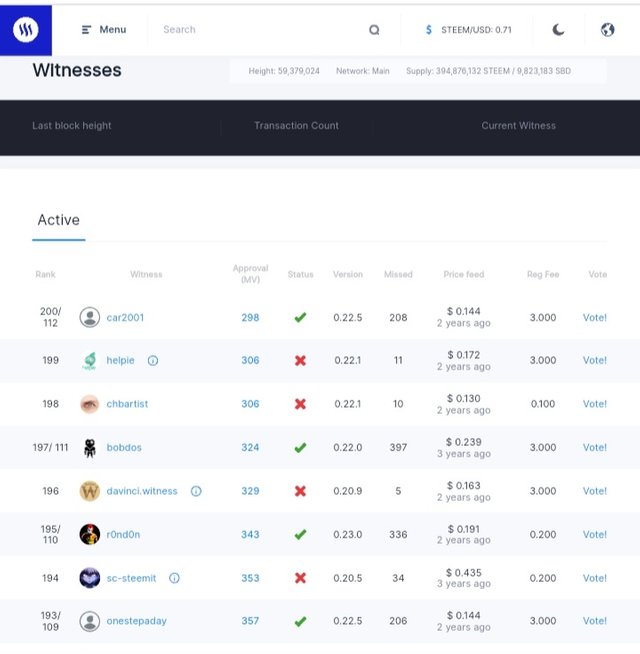Click approval value 343 for r0nd0n
This screenshot has width=640, height=654.
(250, 535)
